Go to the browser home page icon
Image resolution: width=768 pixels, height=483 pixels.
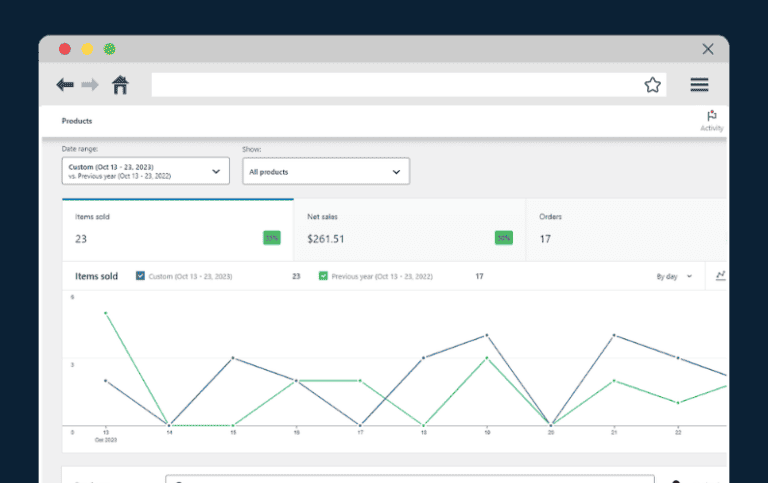pos(120,85)
